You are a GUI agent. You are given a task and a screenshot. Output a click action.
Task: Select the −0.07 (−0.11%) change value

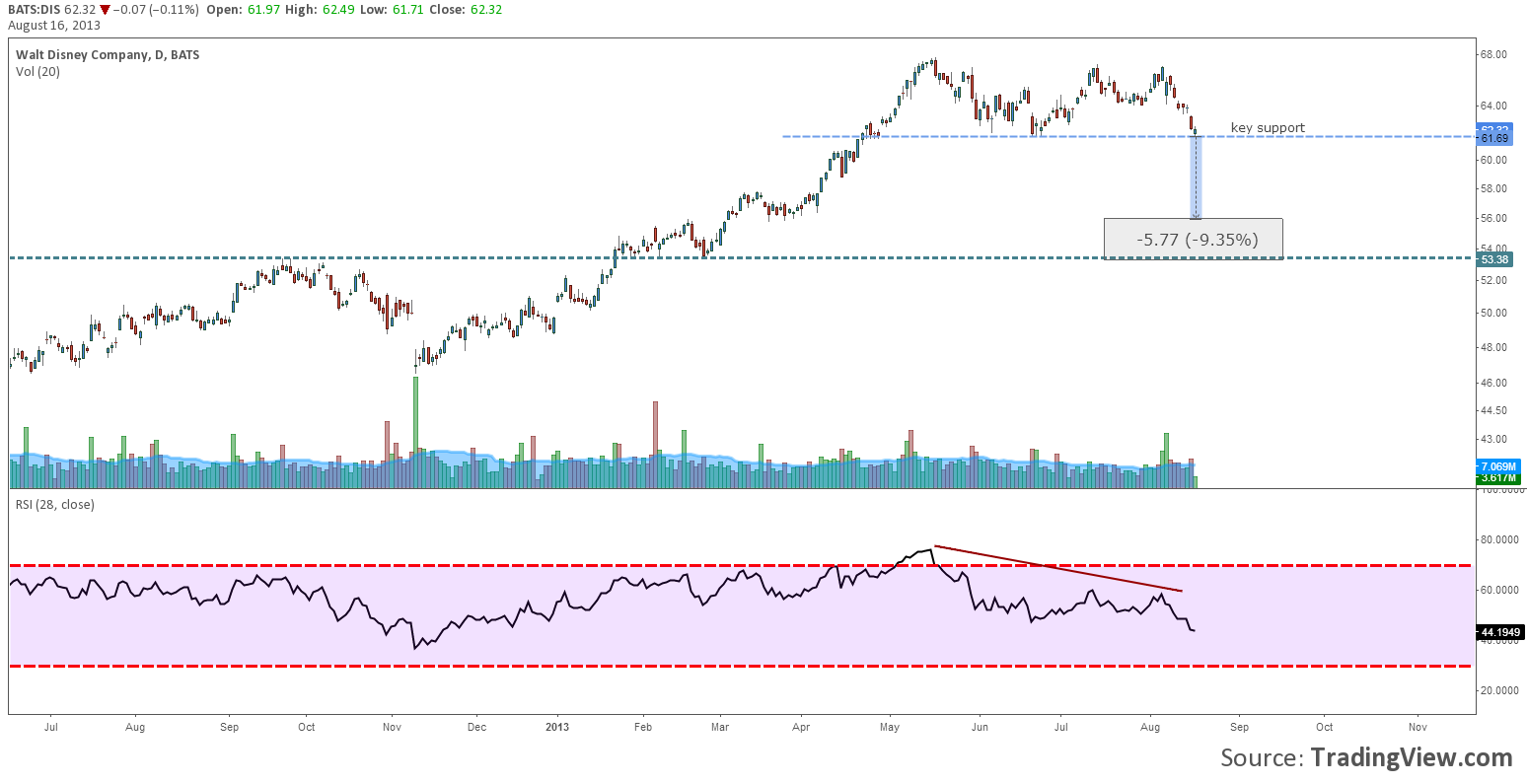[x=156, y=9]
